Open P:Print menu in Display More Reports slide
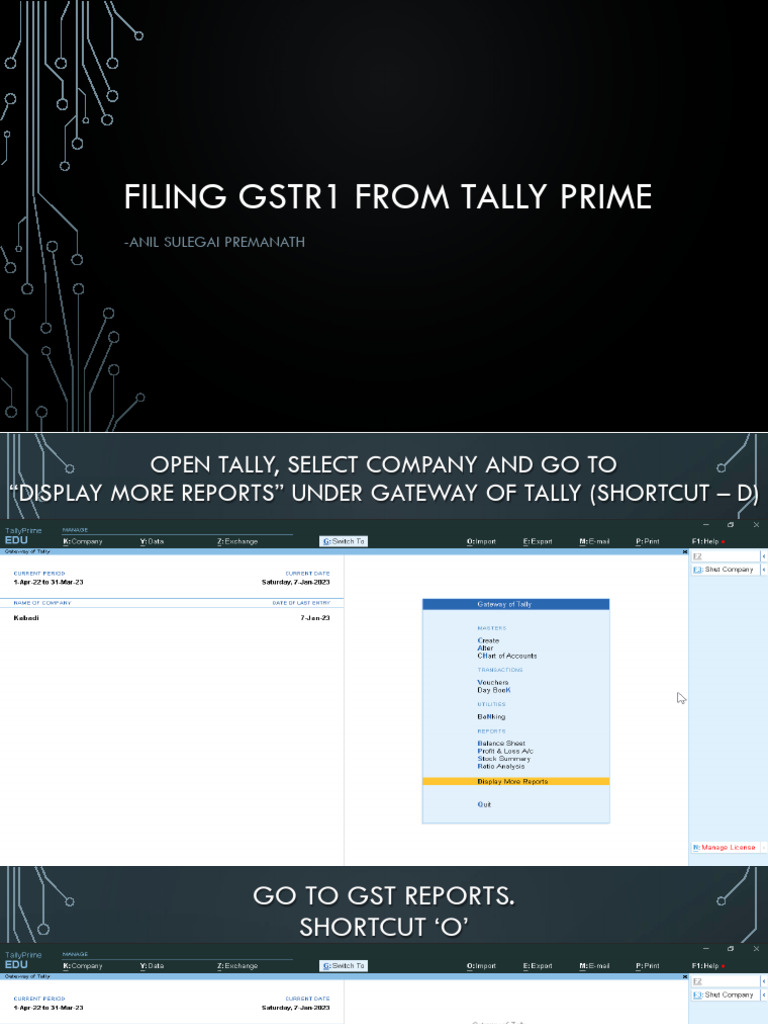The image size is (768, 1024). click(647, 541)
